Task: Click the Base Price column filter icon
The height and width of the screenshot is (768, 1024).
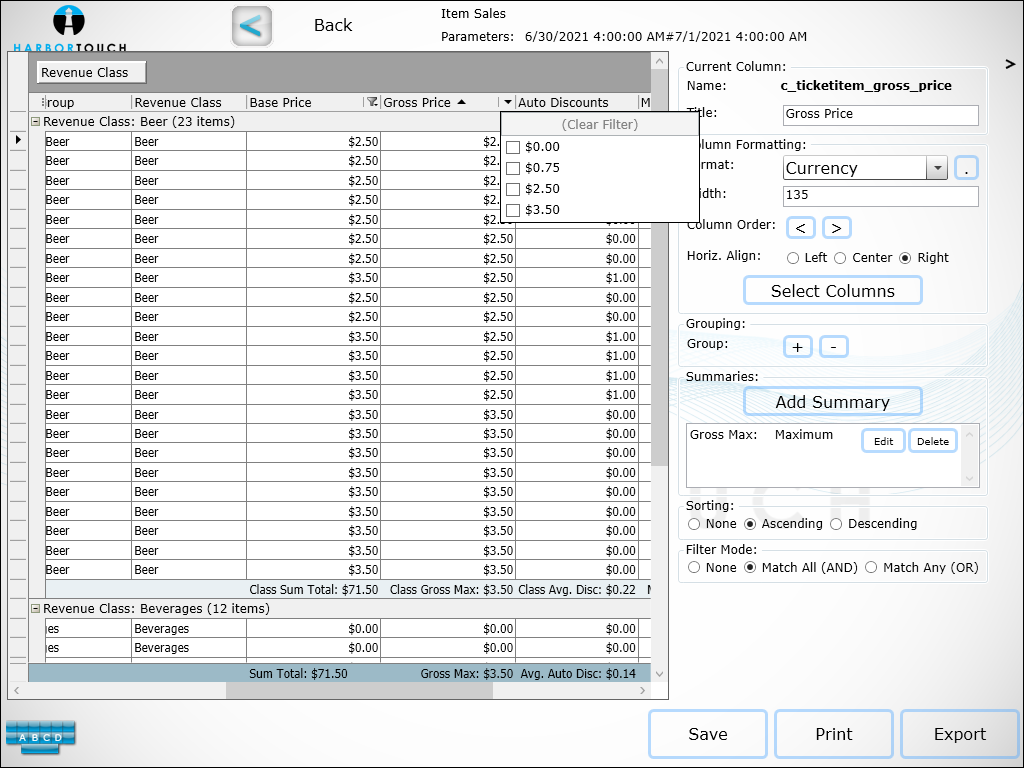Action: (x=372, y=102)
